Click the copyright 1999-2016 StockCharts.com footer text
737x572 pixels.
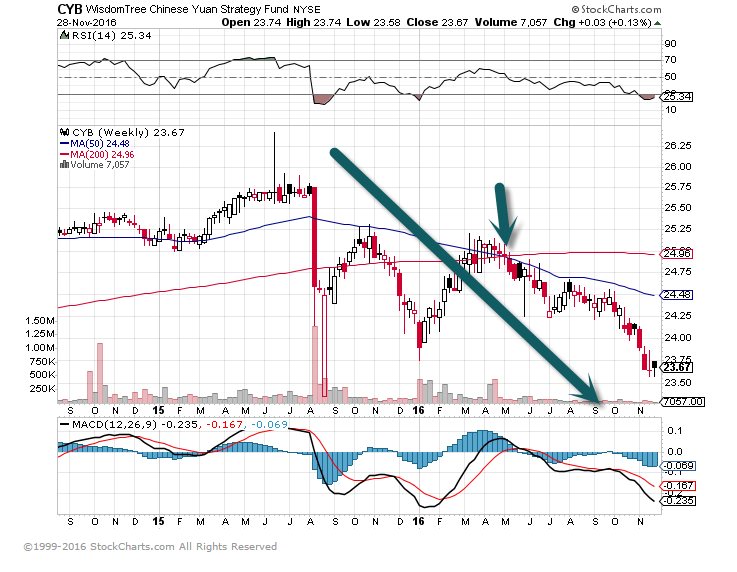(150, 547)
